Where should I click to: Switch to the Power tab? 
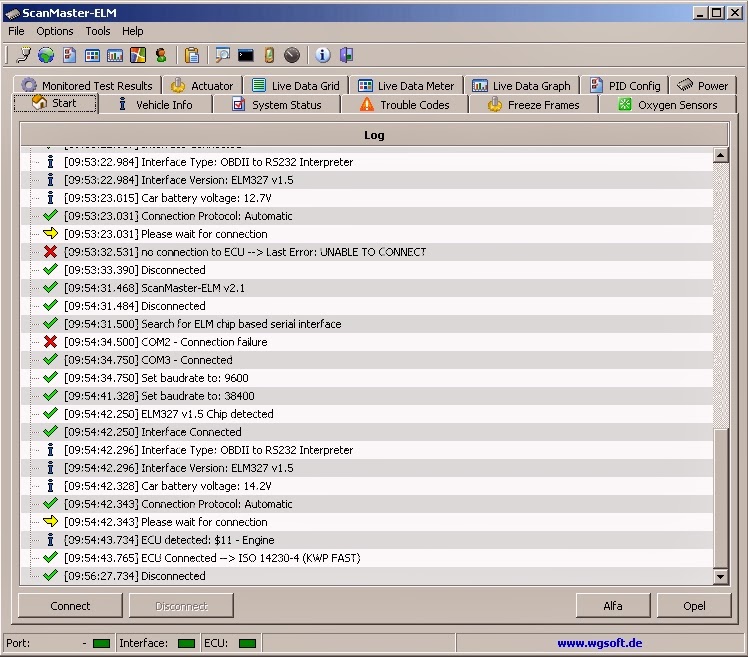(x=703, y=85)
